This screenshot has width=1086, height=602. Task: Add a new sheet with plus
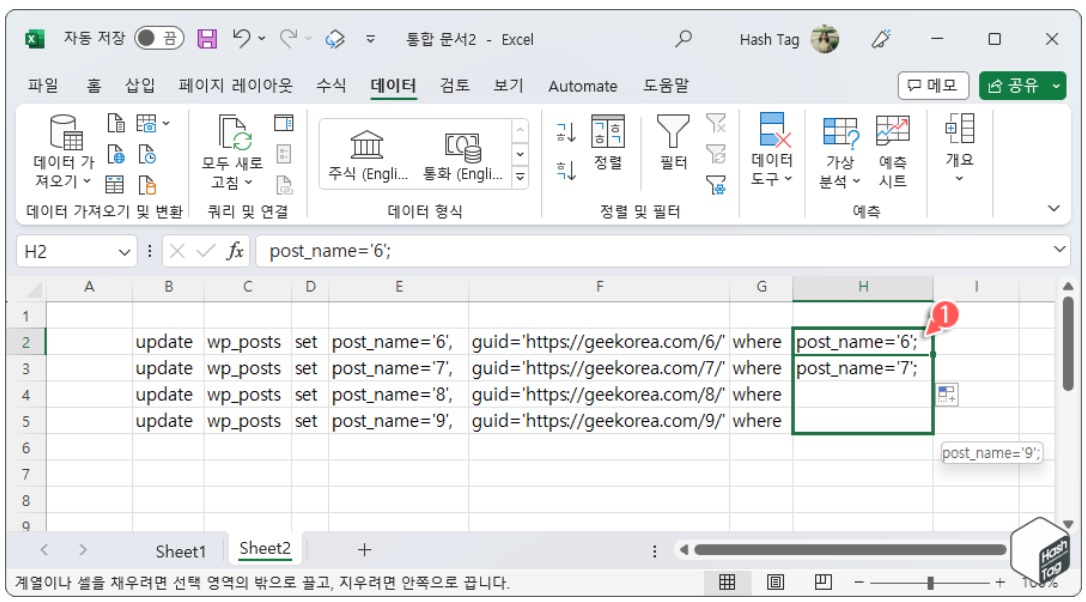[x=364, y=550]
